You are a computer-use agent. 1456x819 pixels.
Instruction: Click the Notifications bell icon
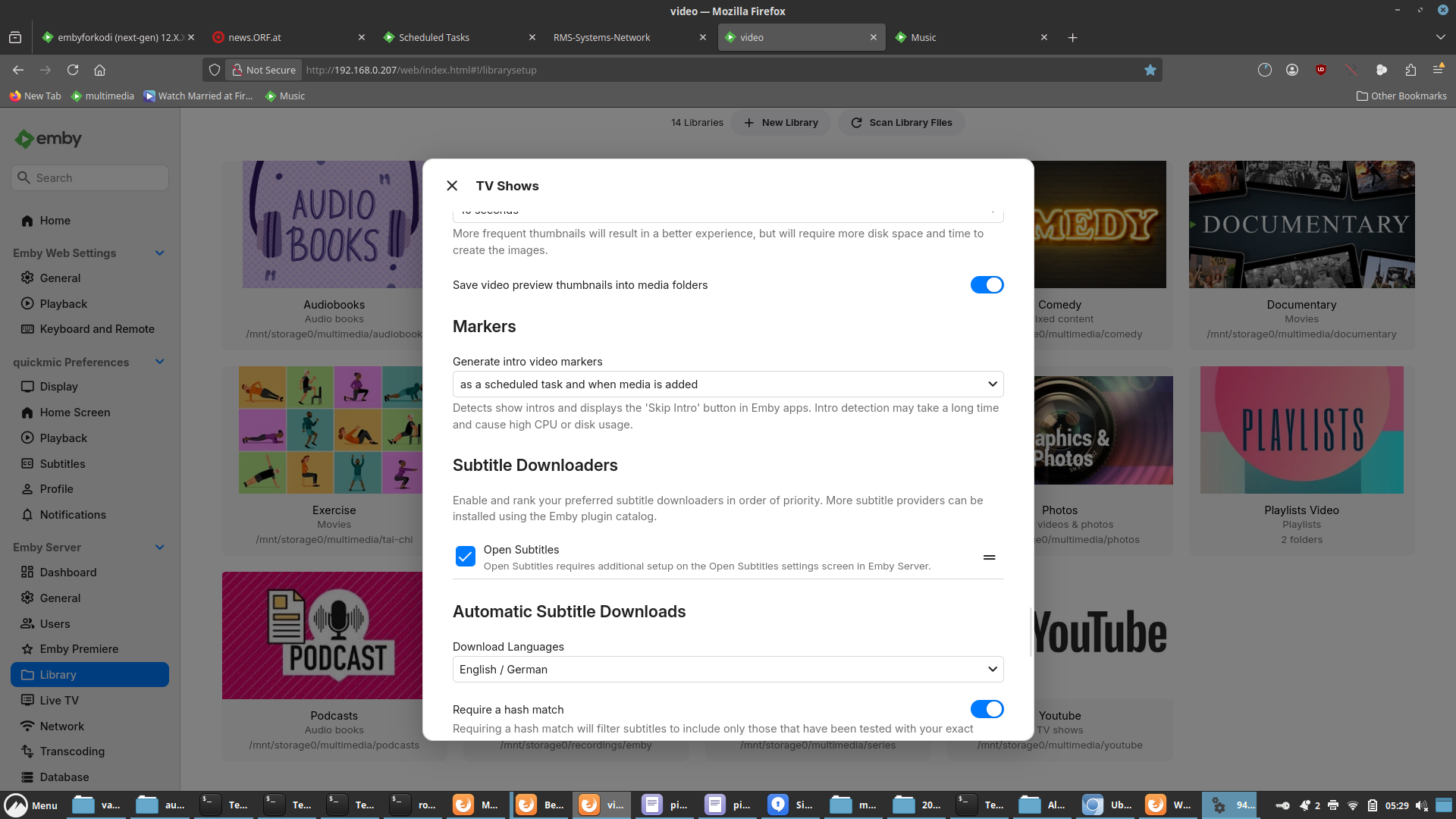27,515
